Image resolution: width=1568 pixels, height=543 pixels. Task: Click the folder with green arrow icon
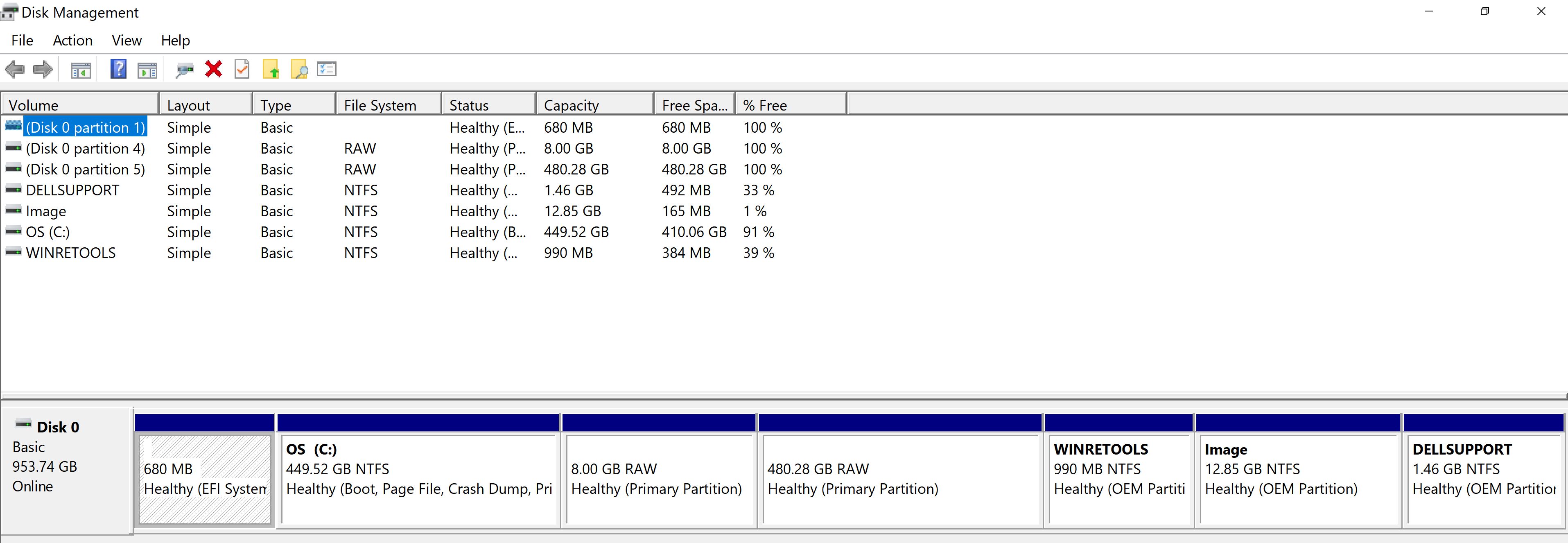click(x=271, y=69)
